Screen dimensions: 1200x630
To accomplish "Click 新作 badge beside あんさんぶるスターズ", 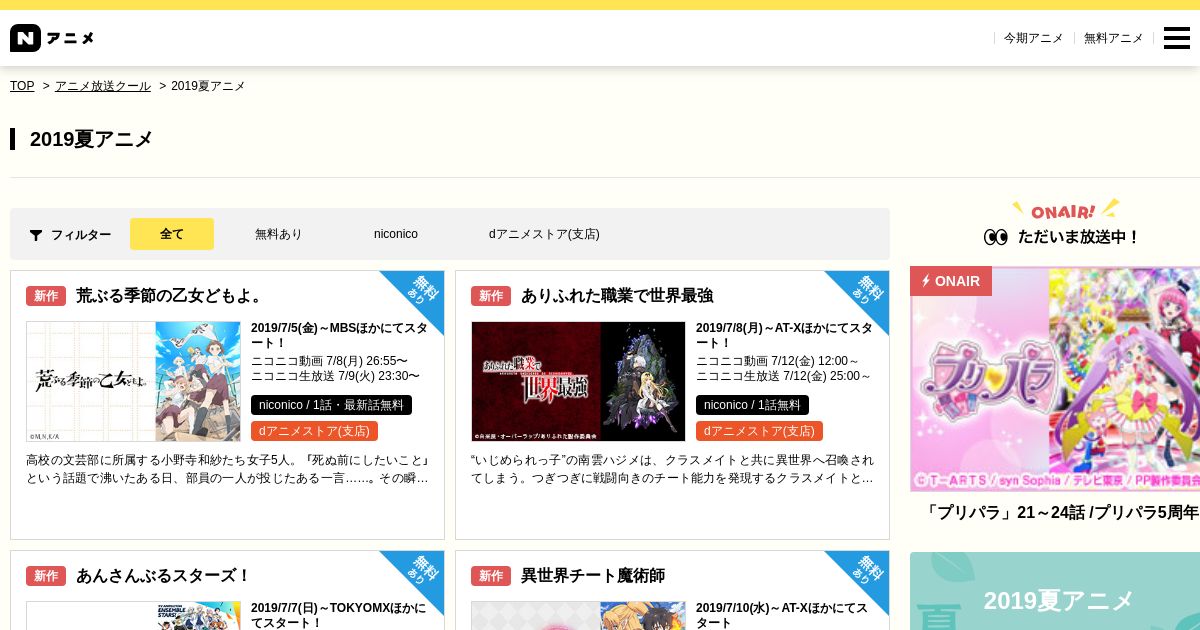I will click(x=46, y=576).
